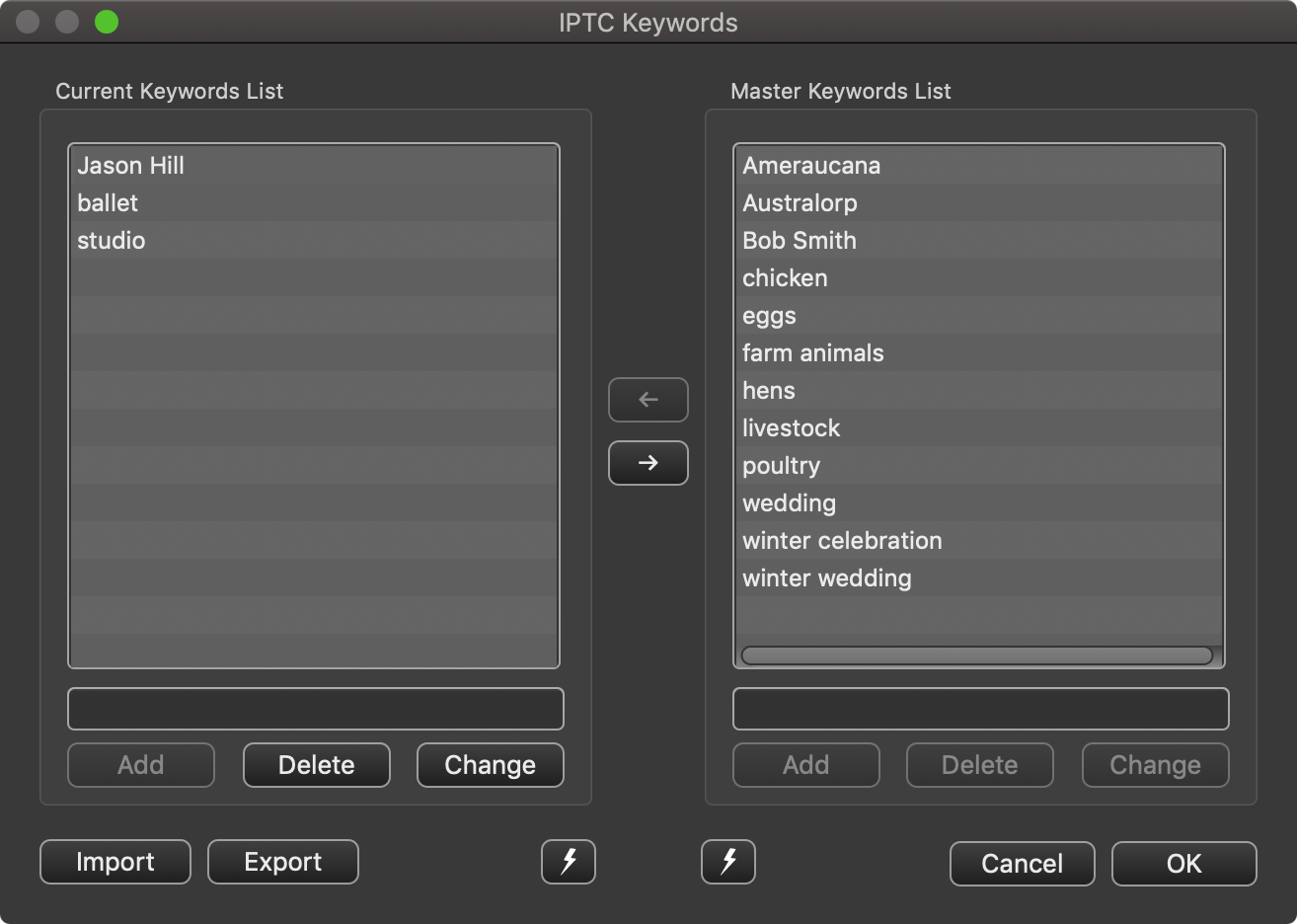1297x924 pixels.
Task: Confirm with the OK button
Action: 1184,864
